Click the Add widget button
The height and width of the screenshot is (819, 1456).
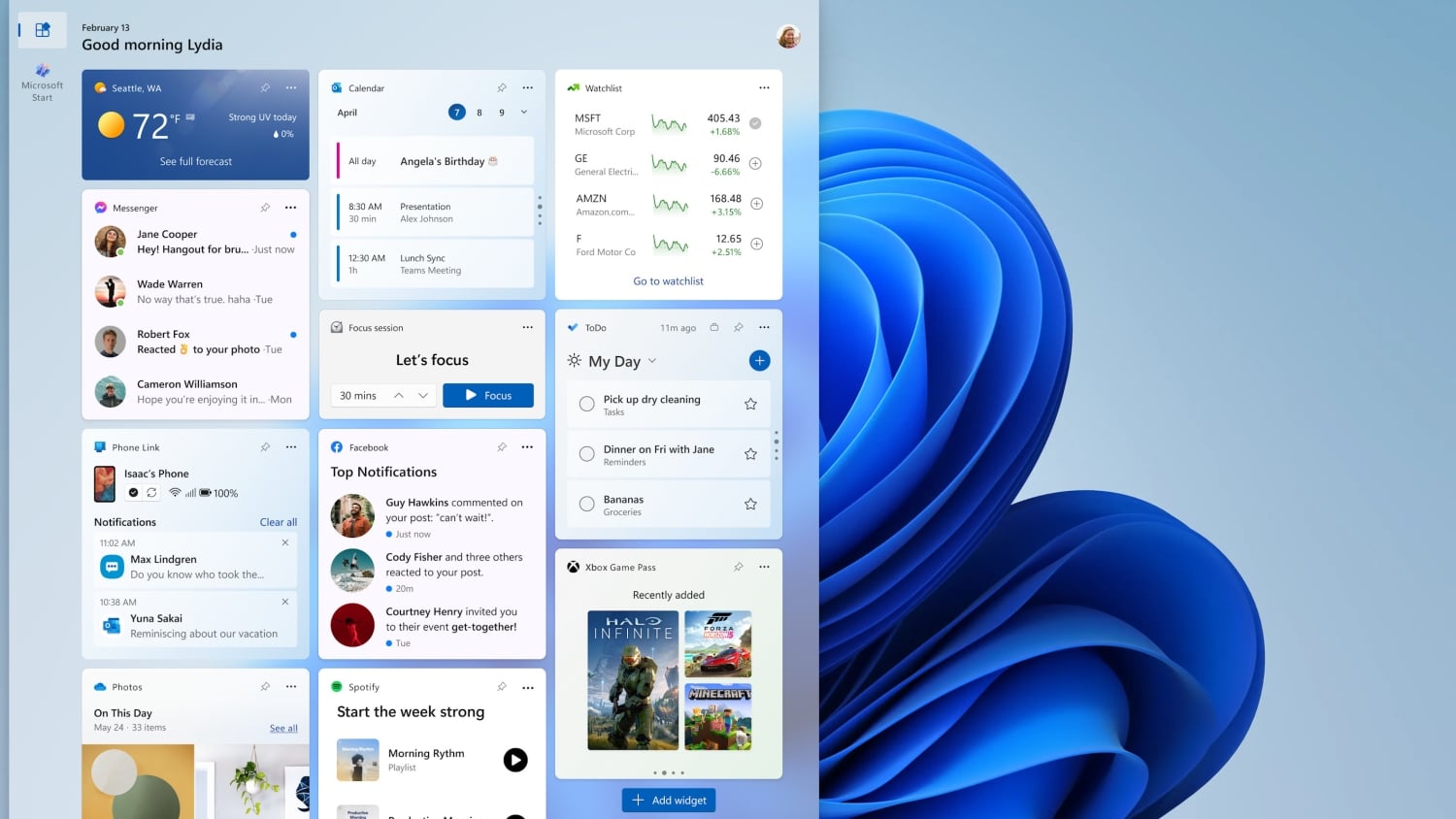point(668,800)
